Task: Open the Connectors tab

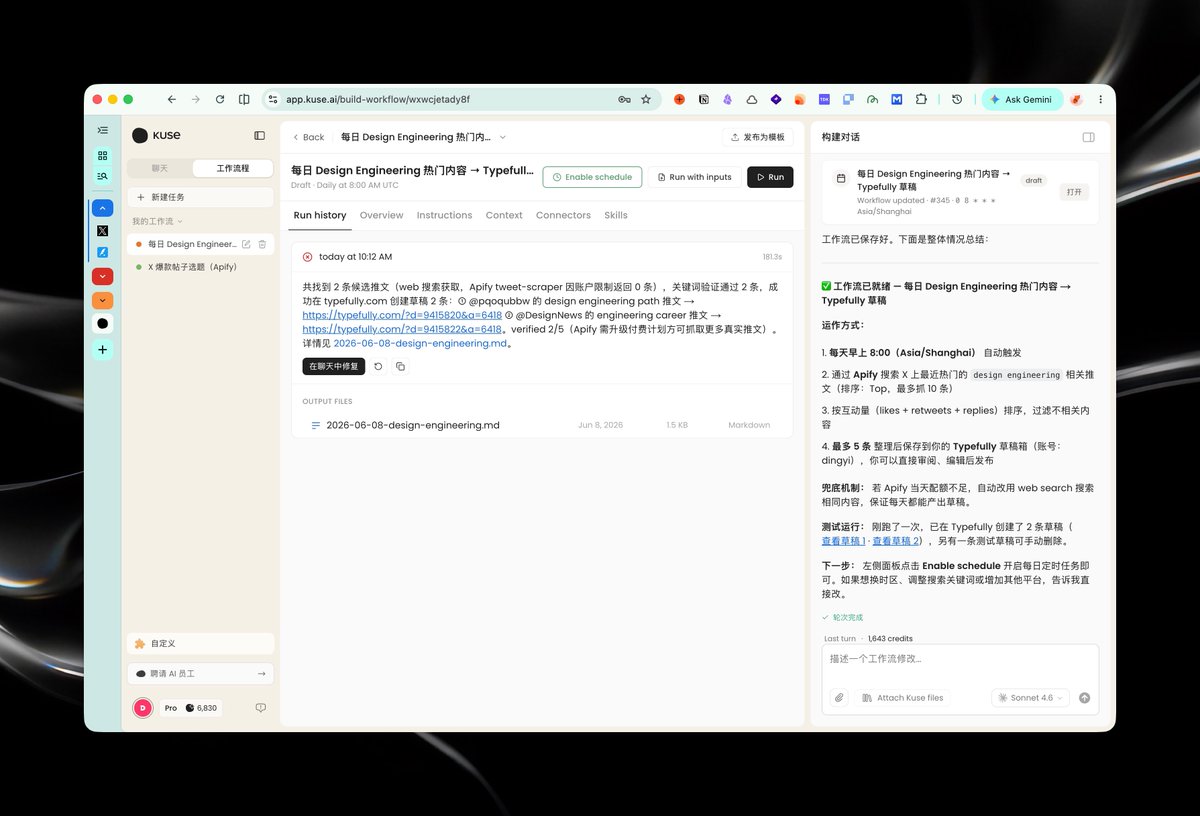Action: 563,215
